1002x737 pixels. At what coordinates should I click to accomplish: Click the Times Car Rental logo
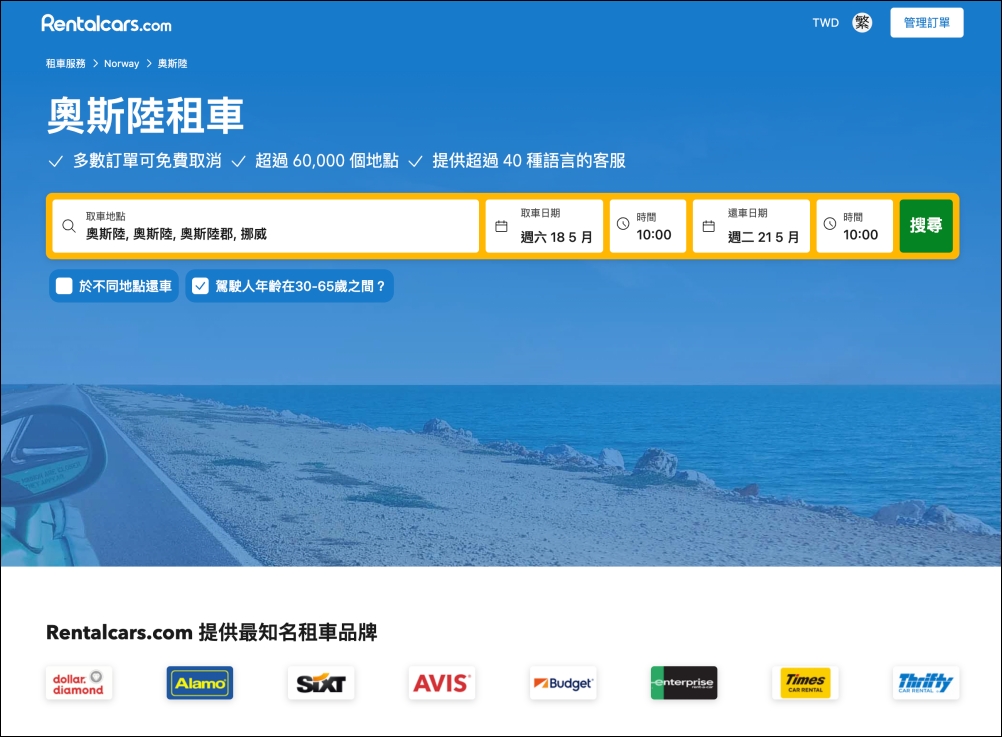pos(805,683)
